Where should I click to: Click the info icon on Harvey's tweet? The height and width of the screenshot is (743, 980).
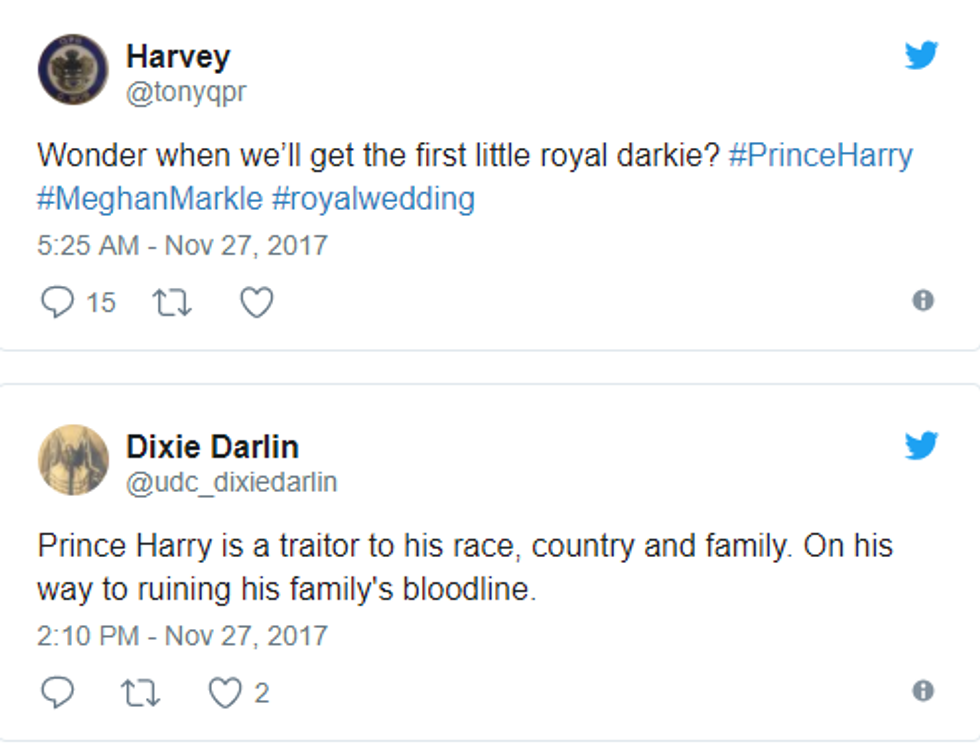point(923,300)
